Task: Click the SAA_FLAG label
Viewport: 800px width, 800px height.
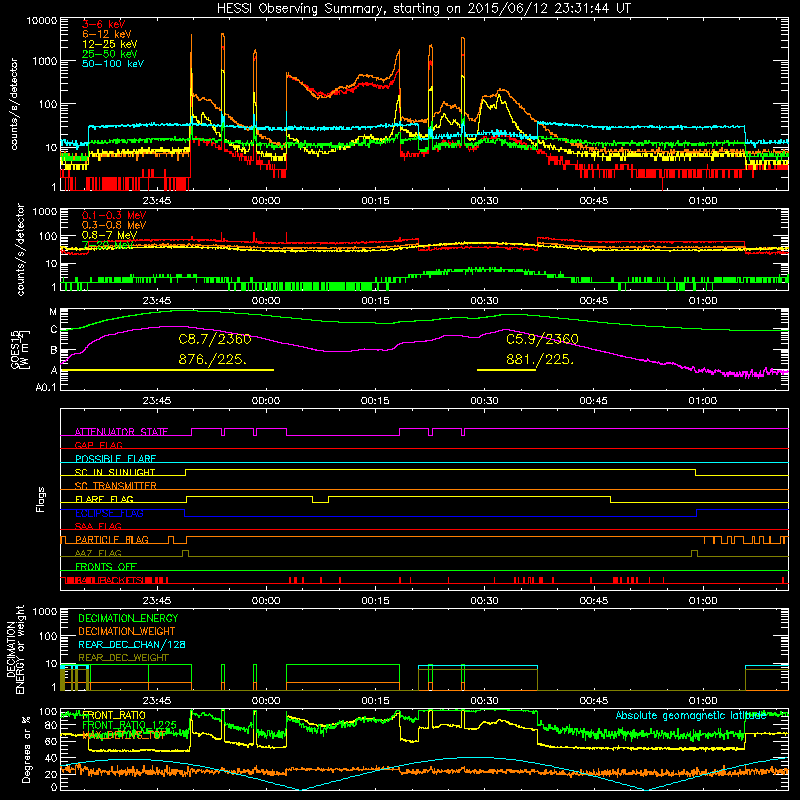Action: point(98,526)
